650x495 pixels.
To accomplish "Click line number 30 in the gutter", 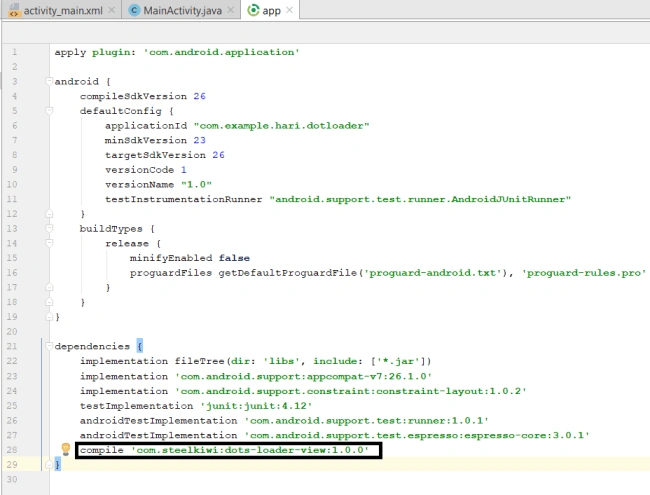I will pos(12,479).
